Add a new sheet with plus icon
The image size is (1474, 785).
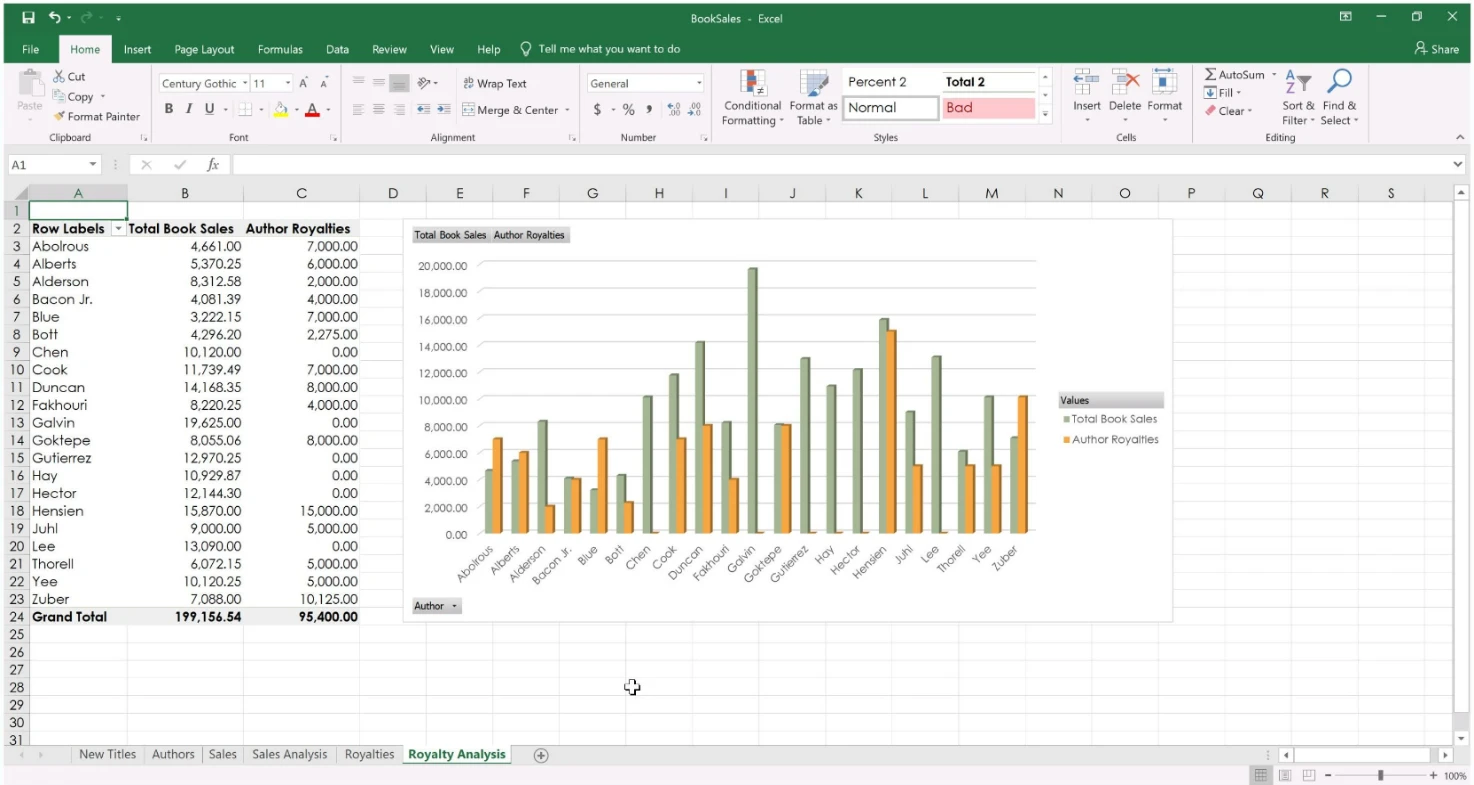541,756
